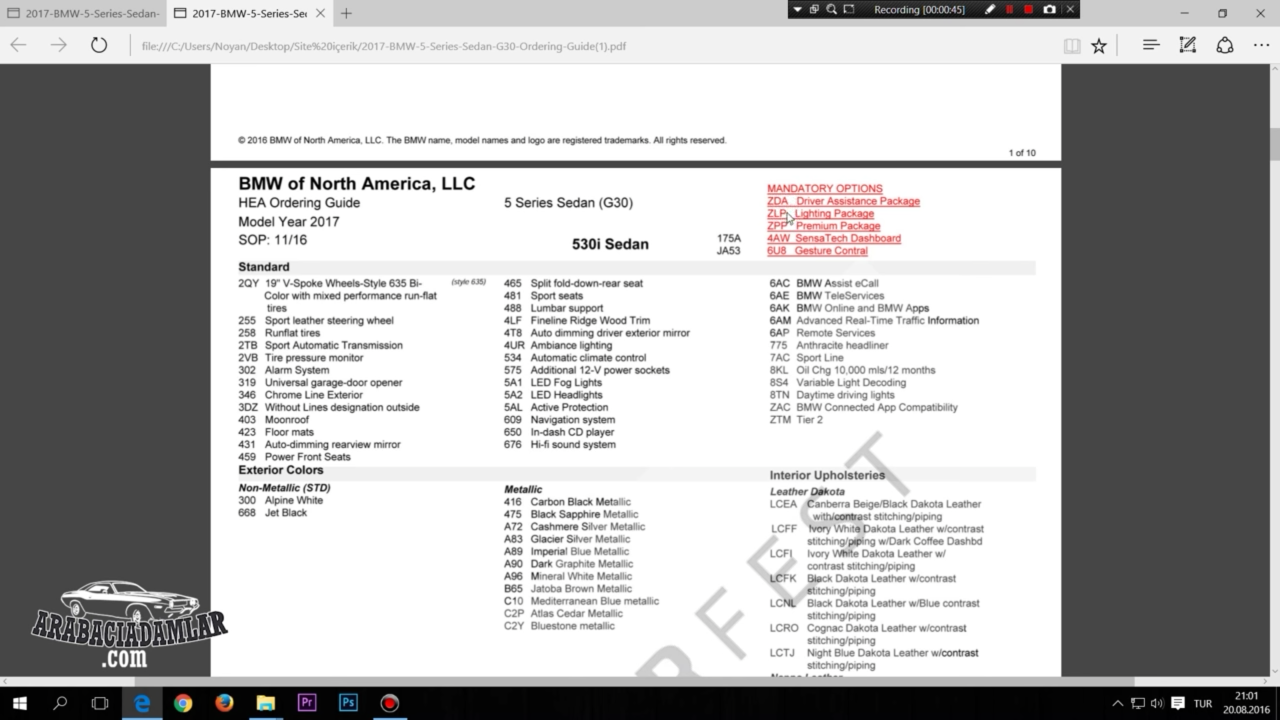Open ZPP Premium Package link
Viewport: 1280px width, 720px height.
[x=823, y=226]
